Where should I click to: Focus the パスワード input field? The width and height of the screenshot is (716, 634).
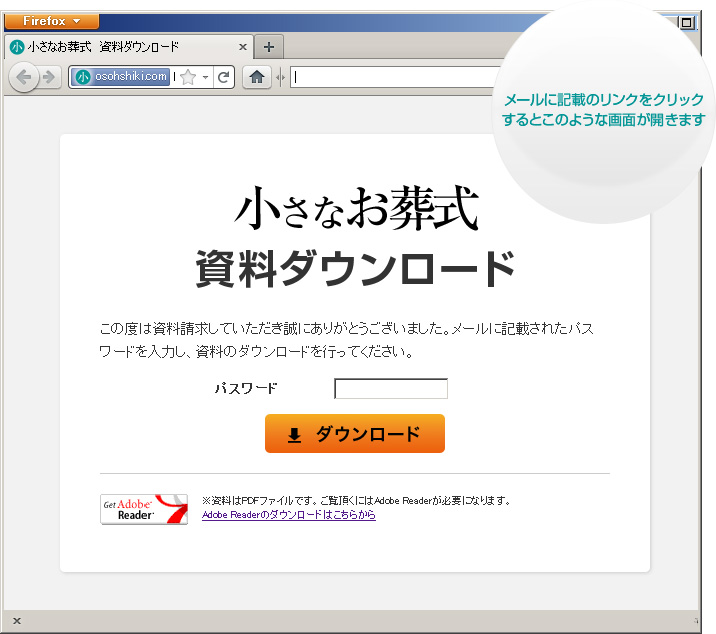pyautogui.click(x=391, y=389)
